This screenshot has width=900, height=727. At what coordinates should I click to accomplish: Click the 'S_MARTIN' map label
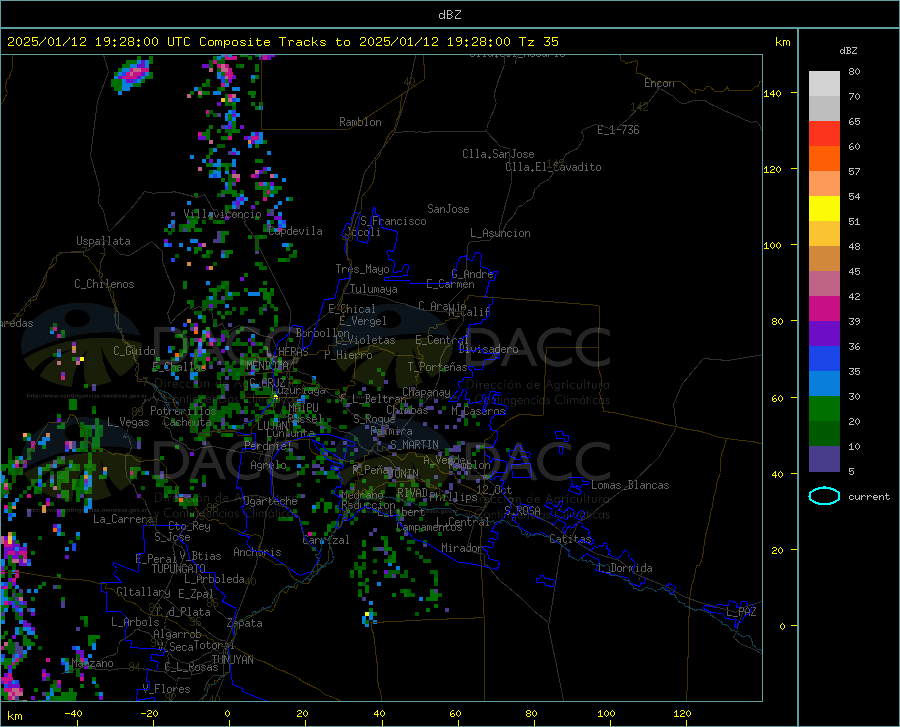[x=414, y=445]
